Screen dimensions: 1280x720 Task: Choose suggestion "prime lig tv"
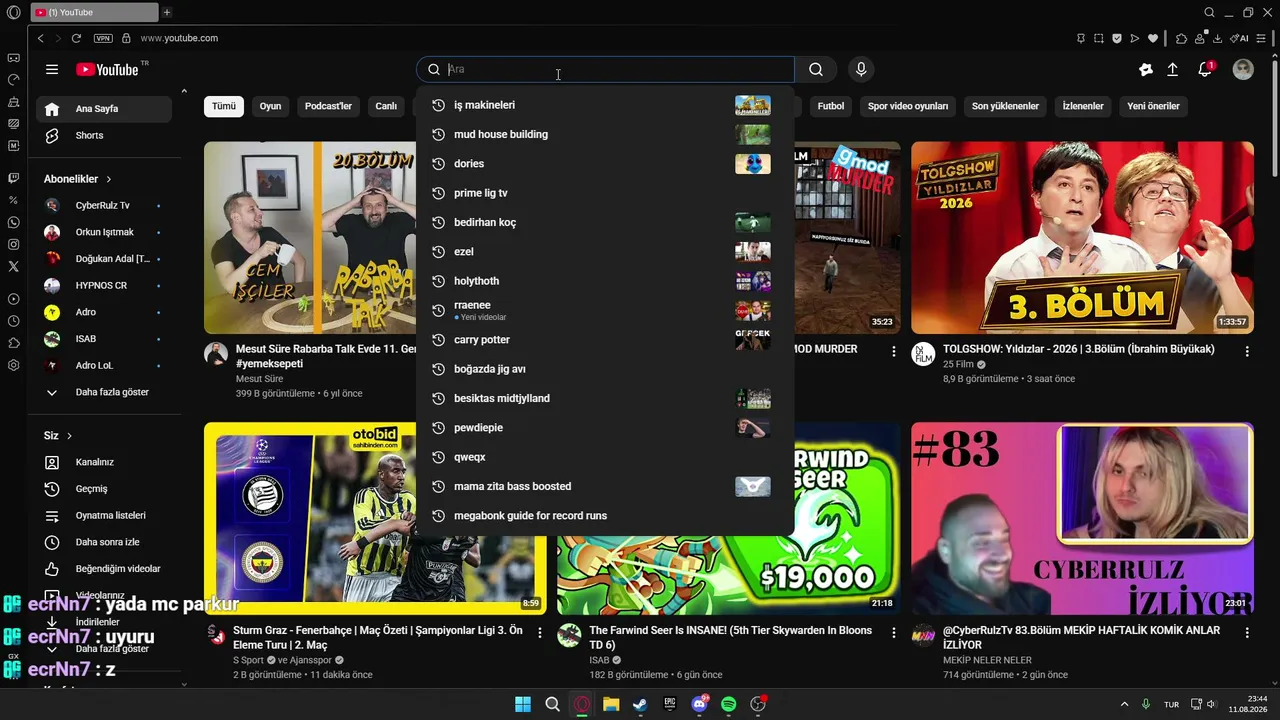click(x=605, y=193)
